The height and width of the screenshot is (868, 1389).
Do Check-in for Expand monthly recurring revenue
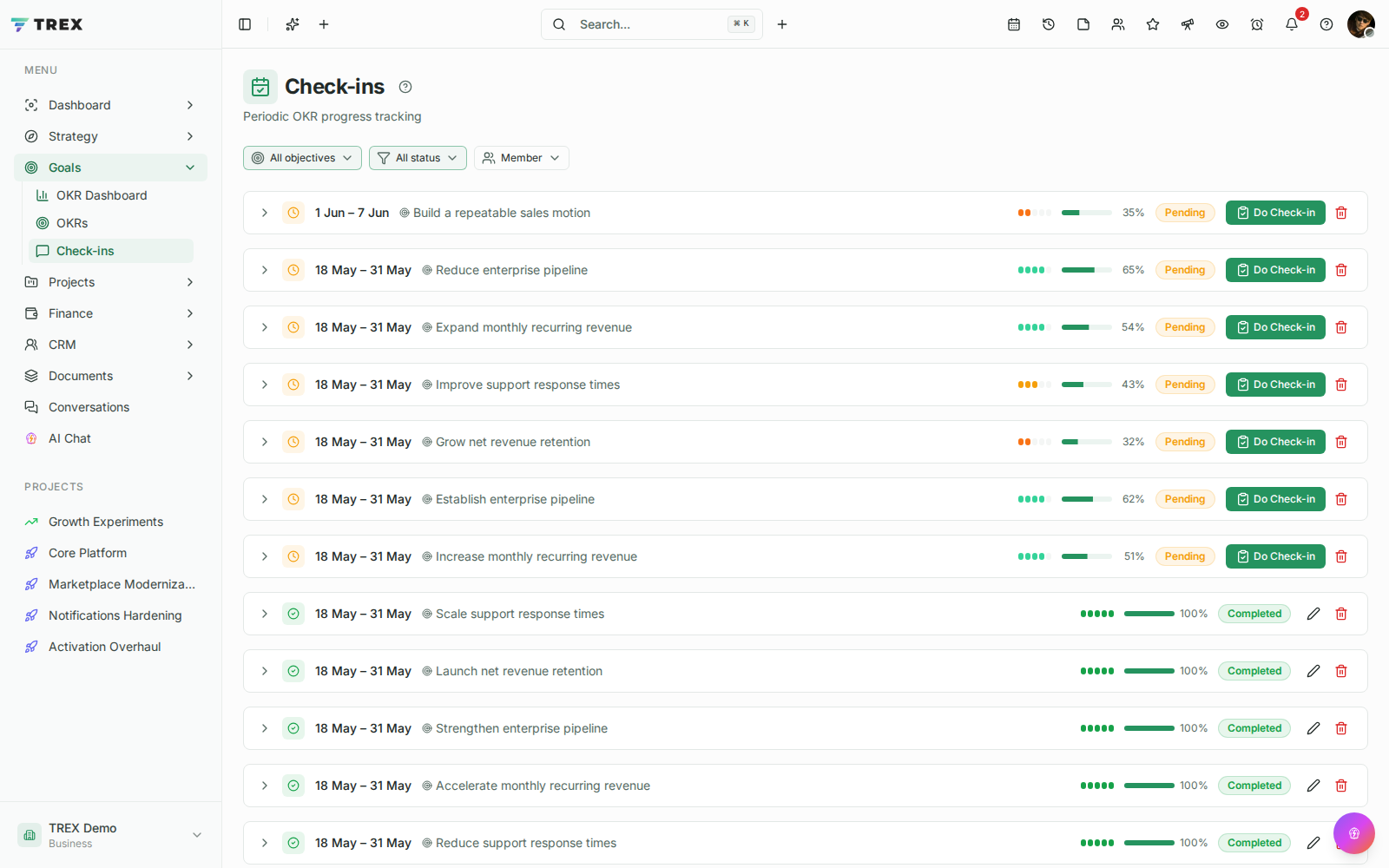tap(1275, 327)
